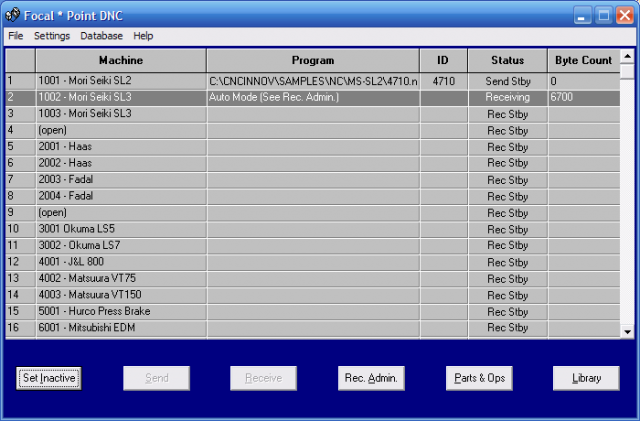Select machine 6001 - Mitsubishi EDM
Viewport: 640px width, 421px height.
(121, 328)
